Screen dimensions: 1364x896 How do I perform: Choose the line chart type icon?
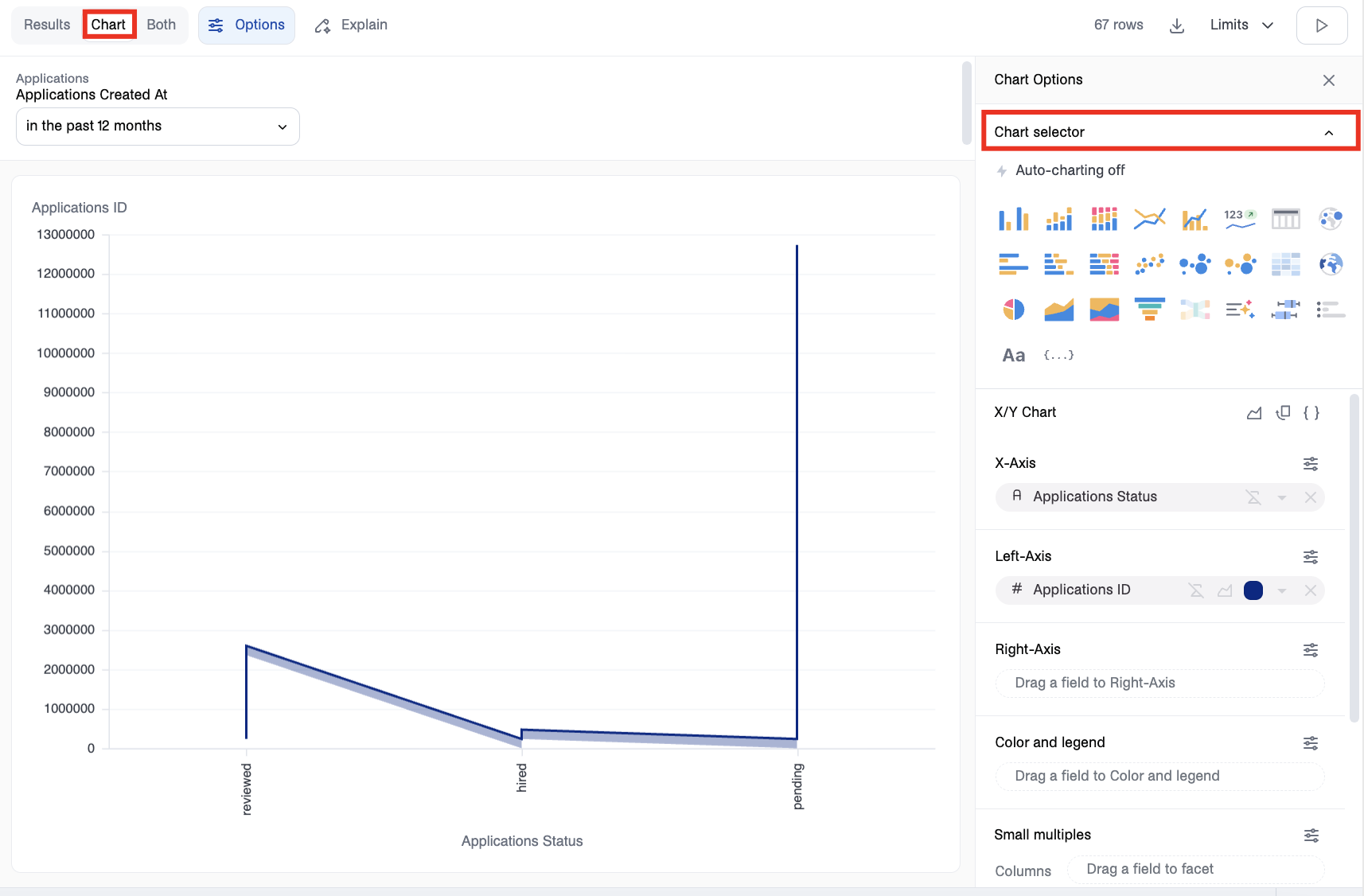point(1149,219)
